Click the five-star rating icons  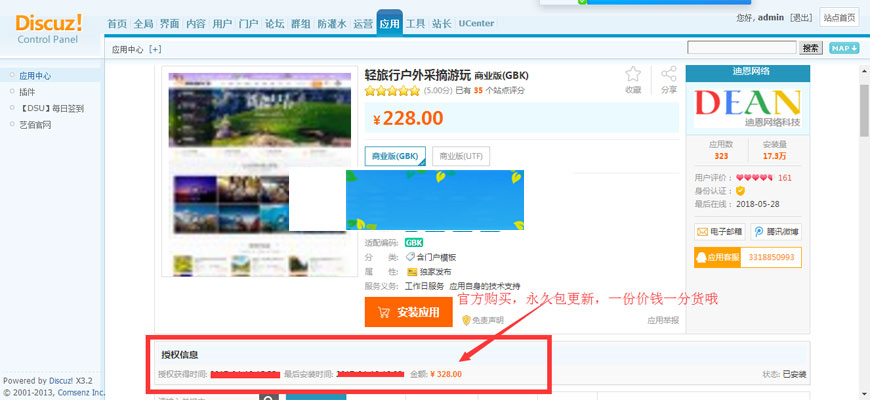tap(391, 90)
